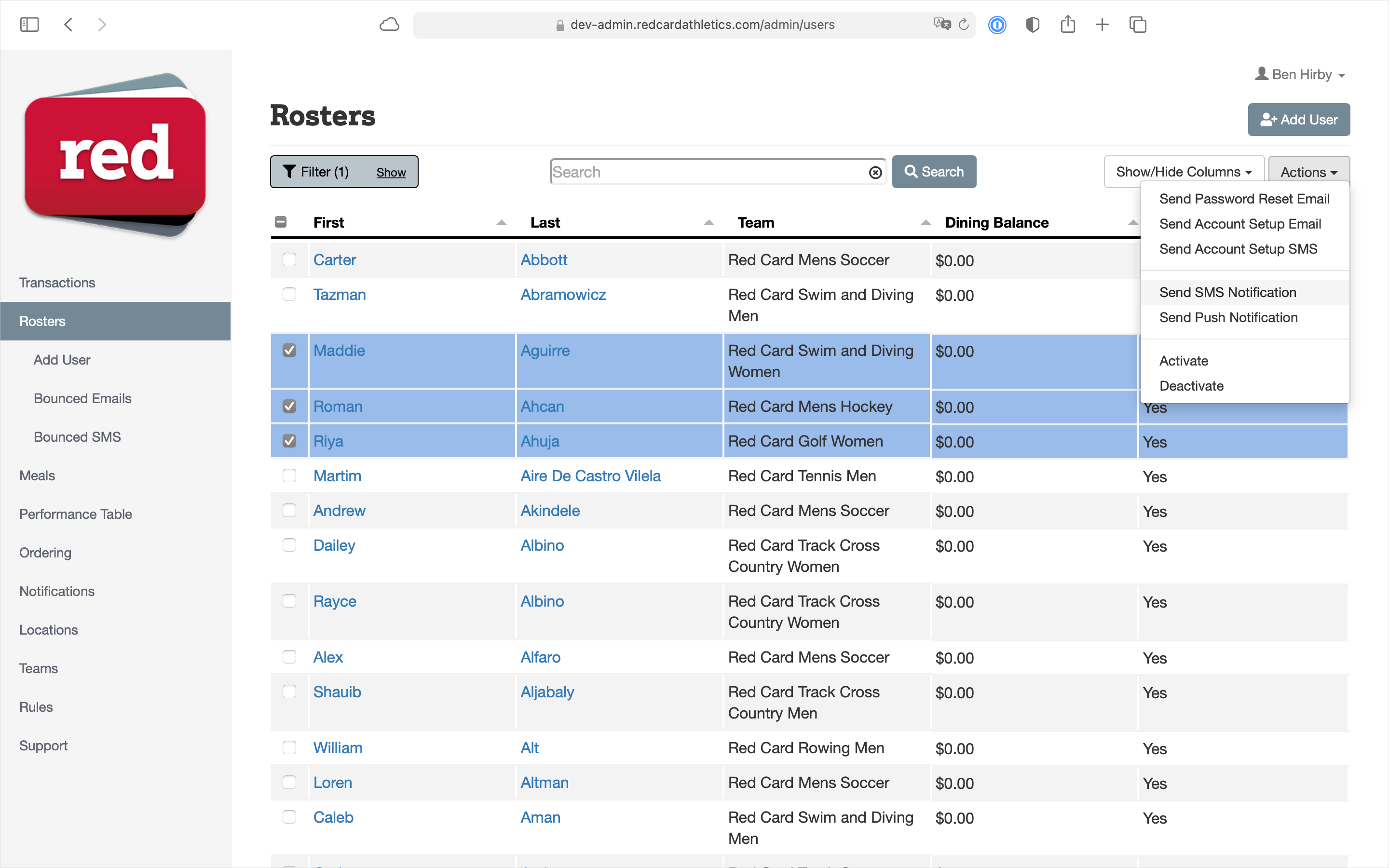Click the privacy shield icon
Screen dimensions: 1389x868
(x=1033, y=25)
